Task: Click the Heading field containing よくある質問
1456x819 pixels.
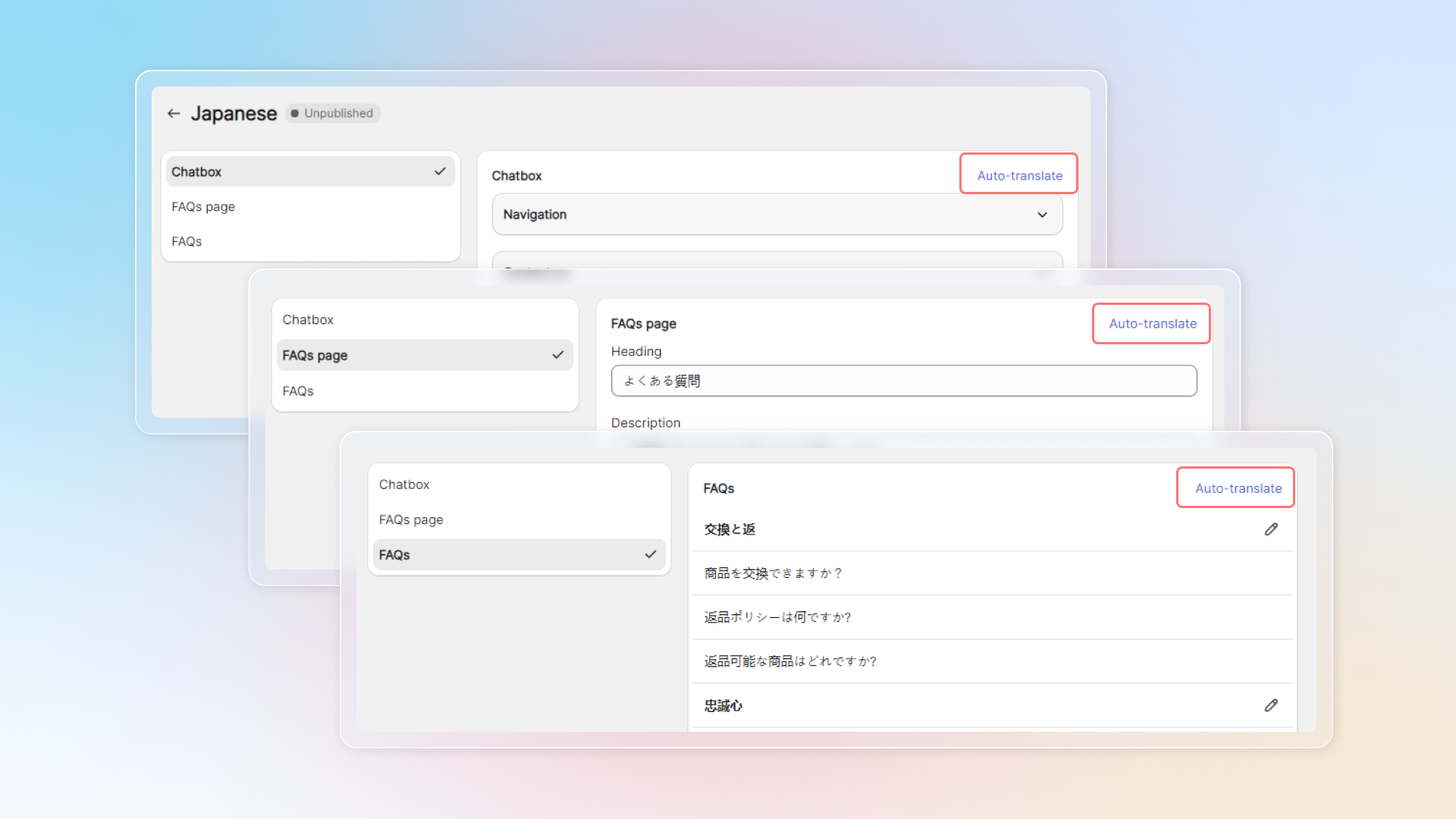Action: 904,380
